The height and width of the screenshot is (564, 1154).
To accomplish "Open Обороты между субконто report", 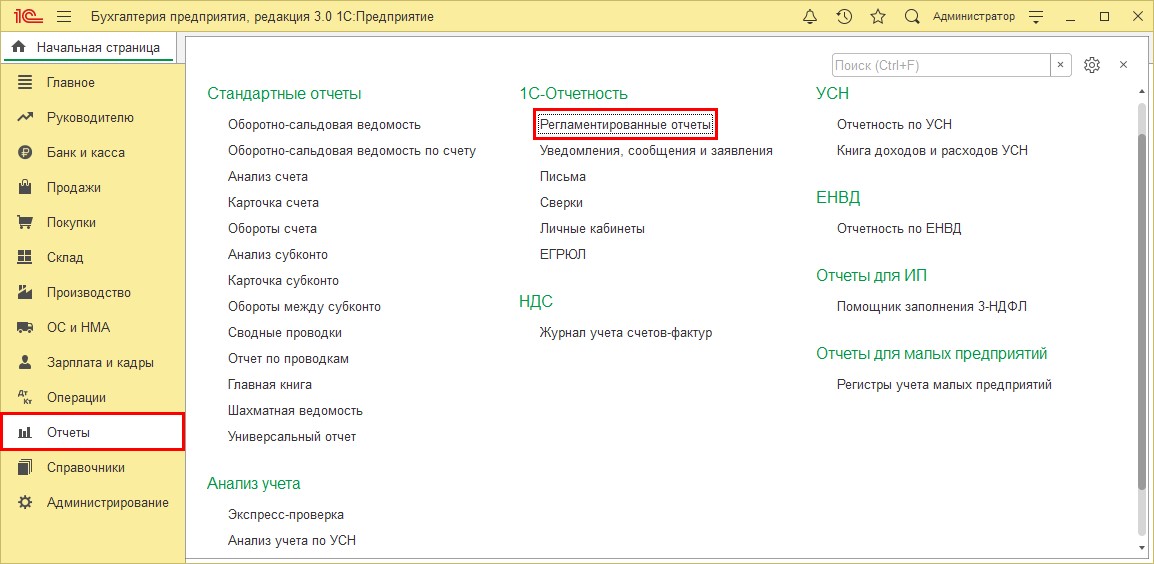I will [305, 306].
